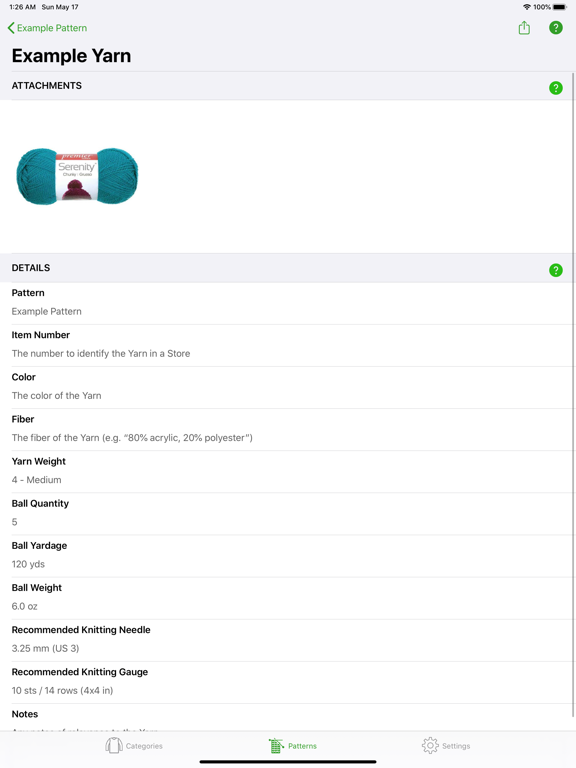Select the Pattern field showing Example Pattern
The height and width of the screenshot is (768, 576).
coord(288,304)
